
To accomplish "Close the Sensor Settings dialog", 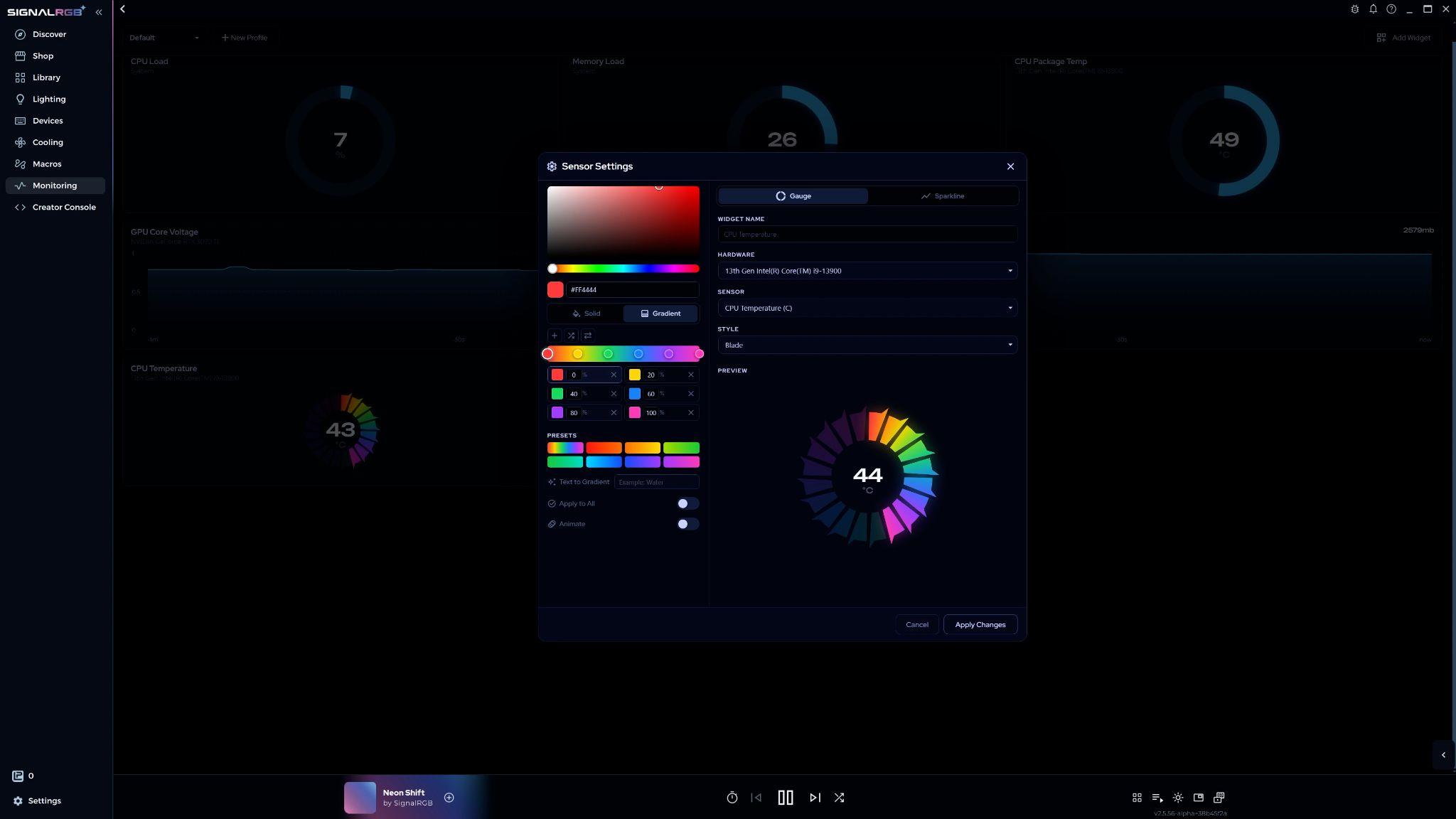I will tap(1010, 166).
